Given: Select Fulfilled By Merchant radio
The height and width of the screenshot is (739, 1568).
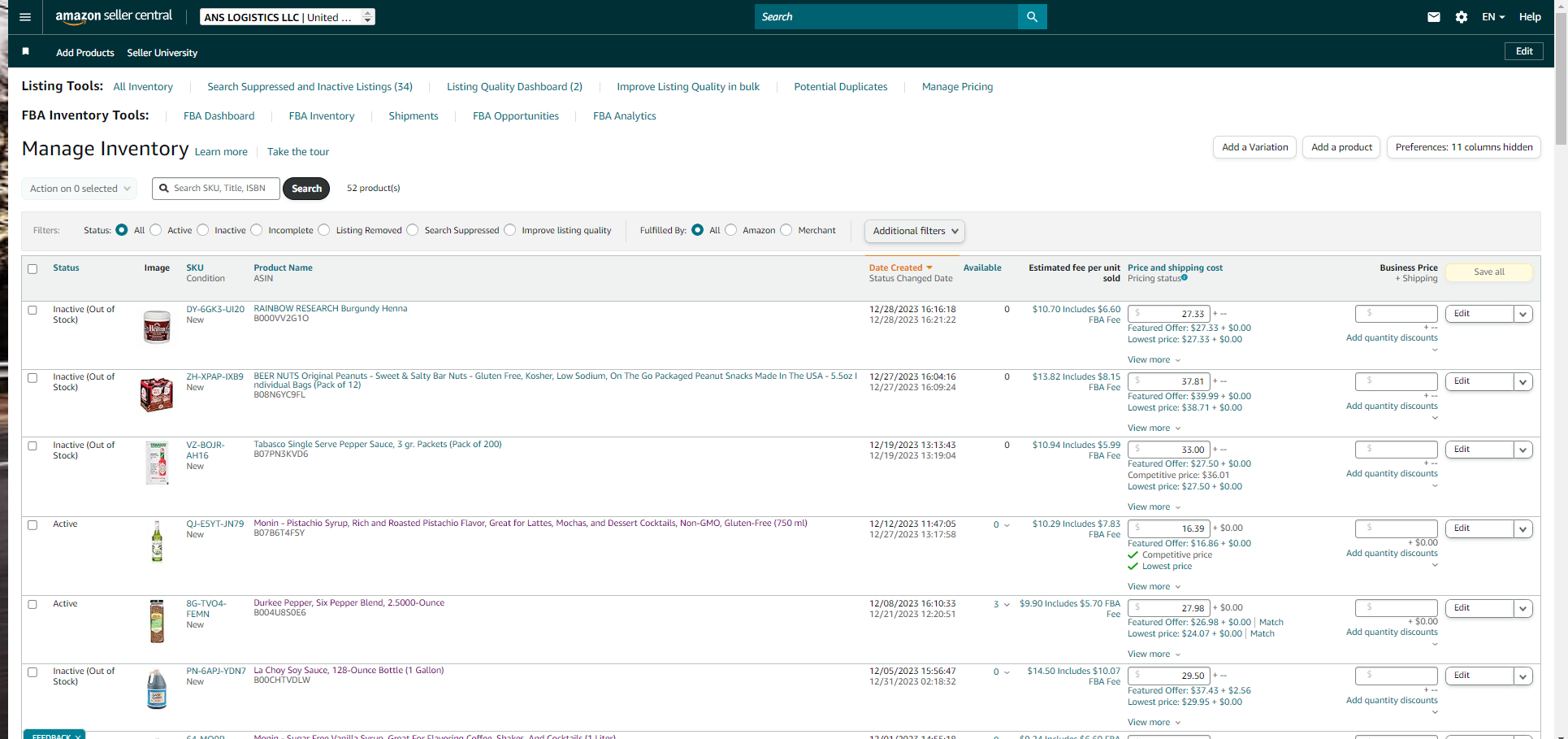Looking at the screenshot, I should [786, 230].
